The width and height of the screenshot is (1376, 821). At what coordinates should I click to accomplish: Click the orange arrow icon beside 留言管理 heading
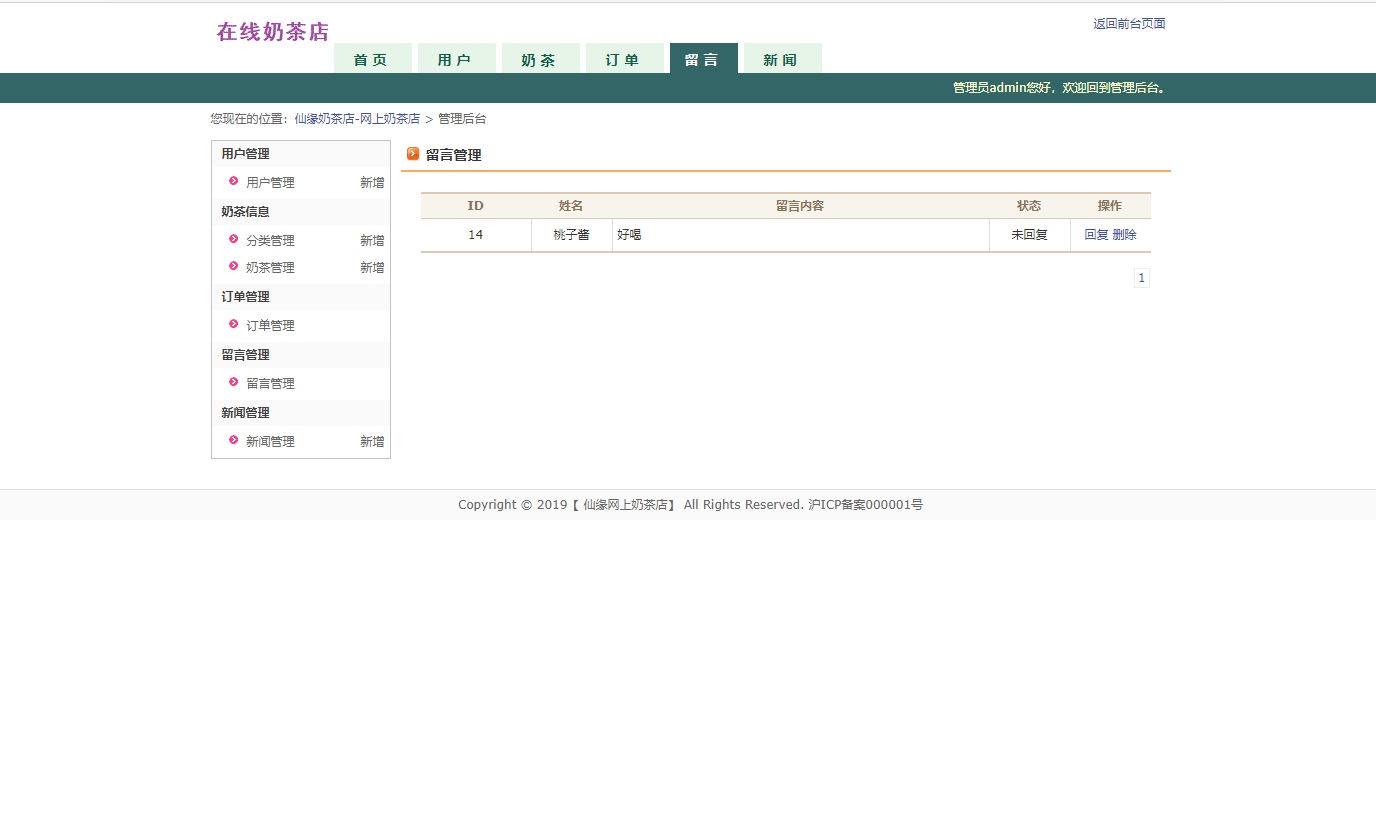tap(414, 154)
